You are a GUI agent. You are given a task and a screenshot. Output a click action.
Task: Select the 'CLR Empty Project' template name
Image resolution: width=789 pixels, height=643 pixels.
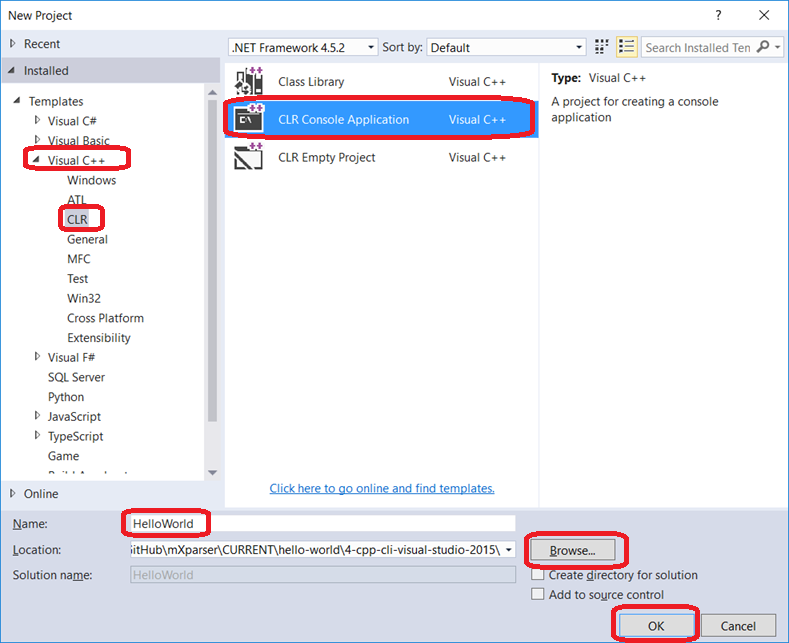point(327,157)
